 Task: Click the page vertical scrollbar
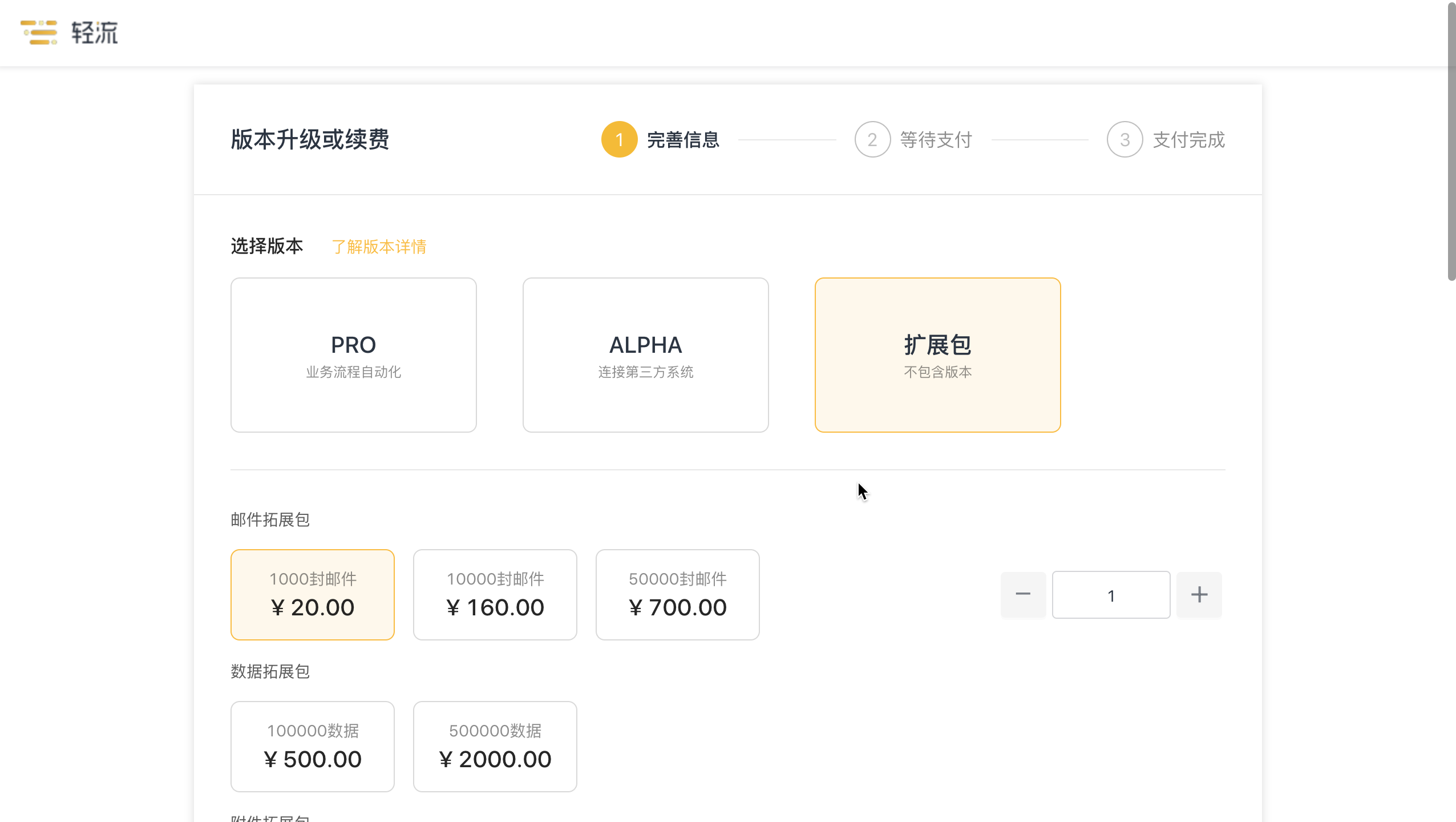(1451, 142)
